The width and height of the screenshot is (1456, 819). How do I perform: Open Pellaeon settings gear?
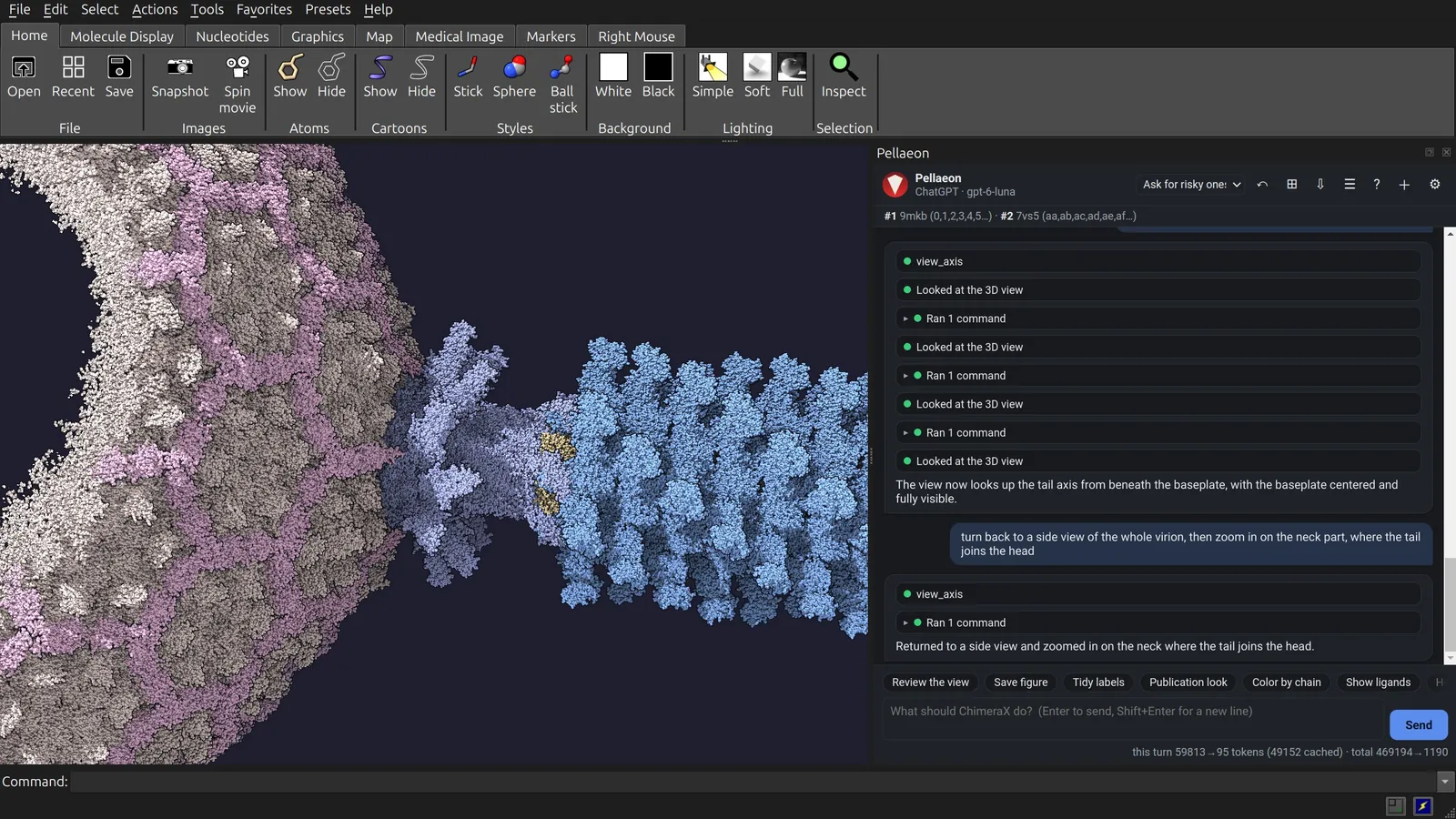1435,184
